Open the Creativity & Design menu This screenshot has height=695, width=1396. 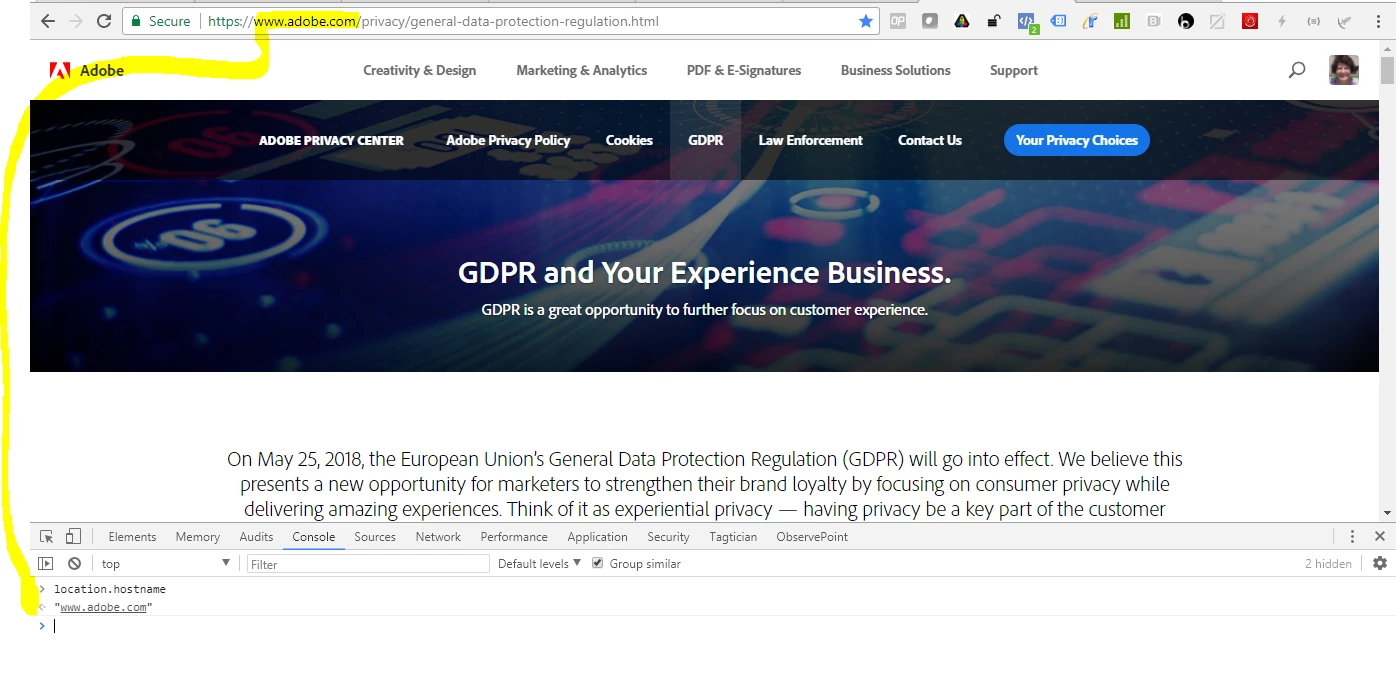[x=419, y=70]
